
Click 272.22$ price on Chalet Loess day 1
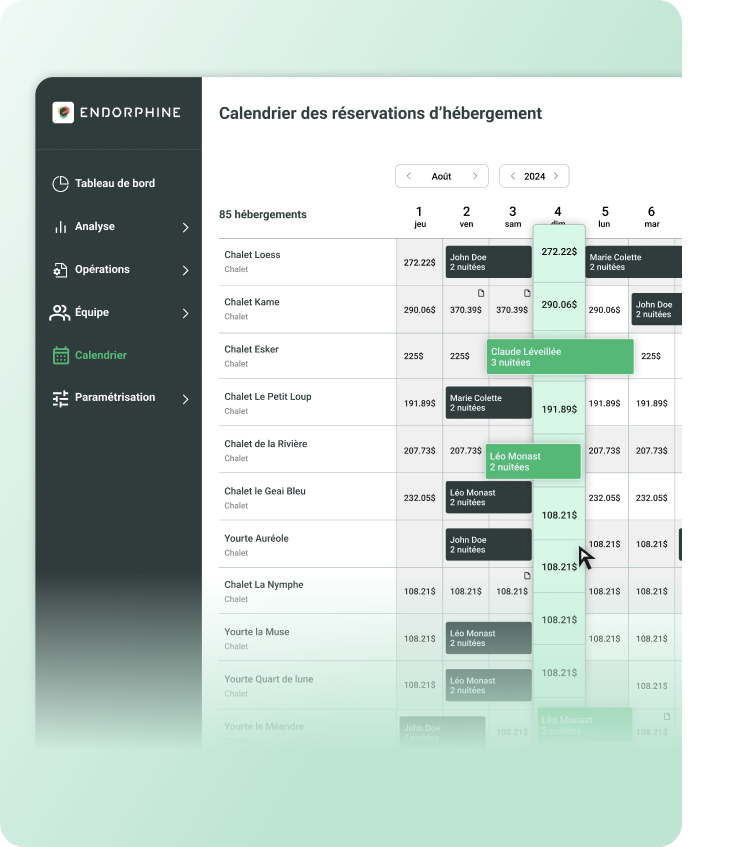[x=419, y=263]
